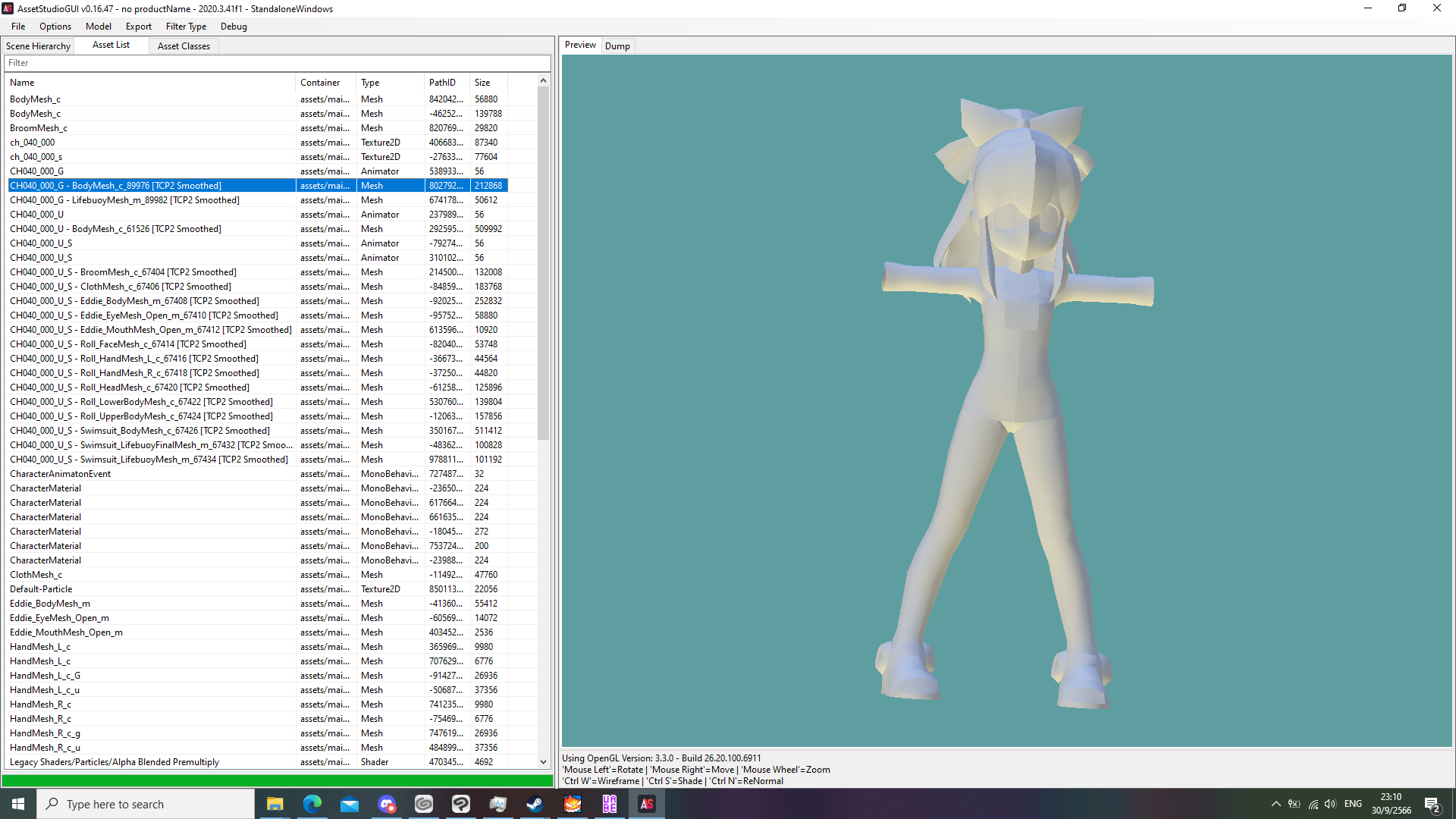Sort assets by the Size column header

tap(489, 83)
